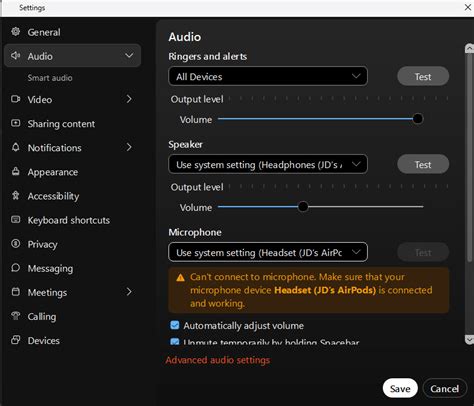Test the Ringers and alerts output
474x406 pixels.
click(x=423, y=77)
